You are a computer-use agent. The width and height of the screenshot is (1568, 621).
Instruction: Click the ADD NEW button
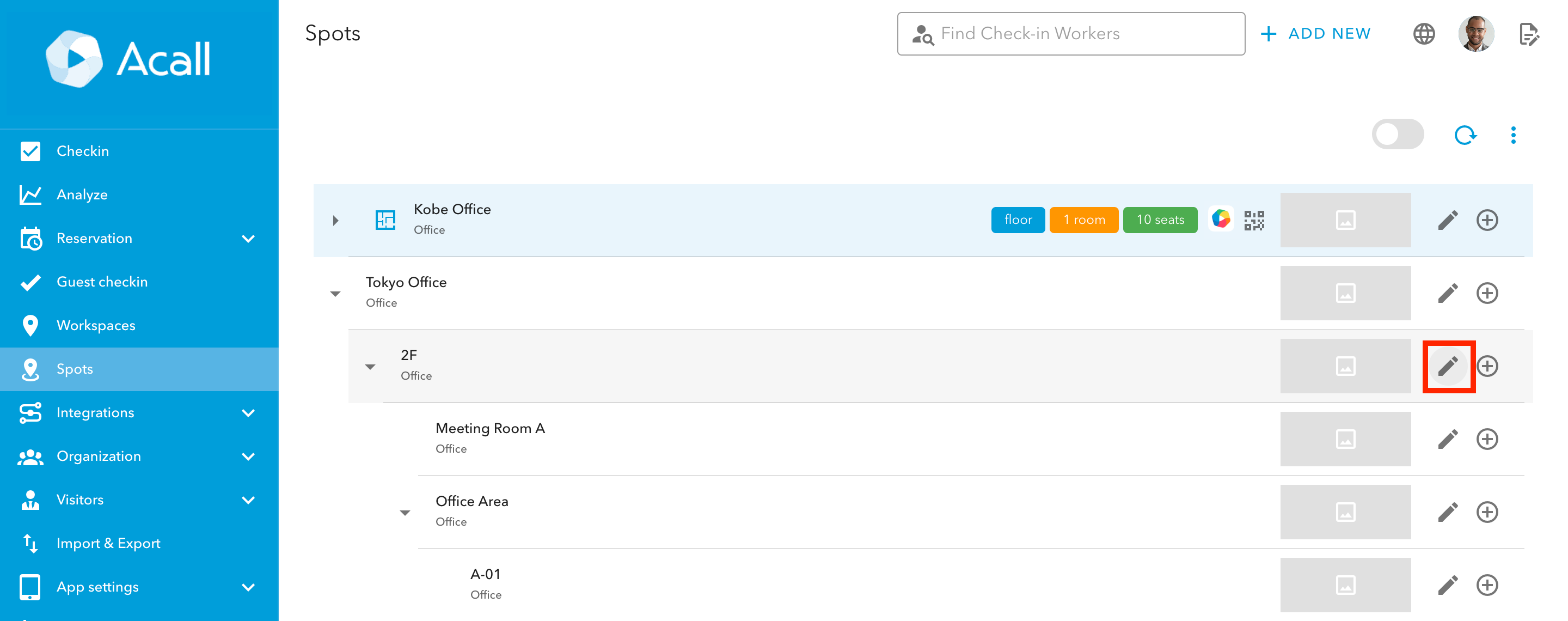[x=1315, y=33]
